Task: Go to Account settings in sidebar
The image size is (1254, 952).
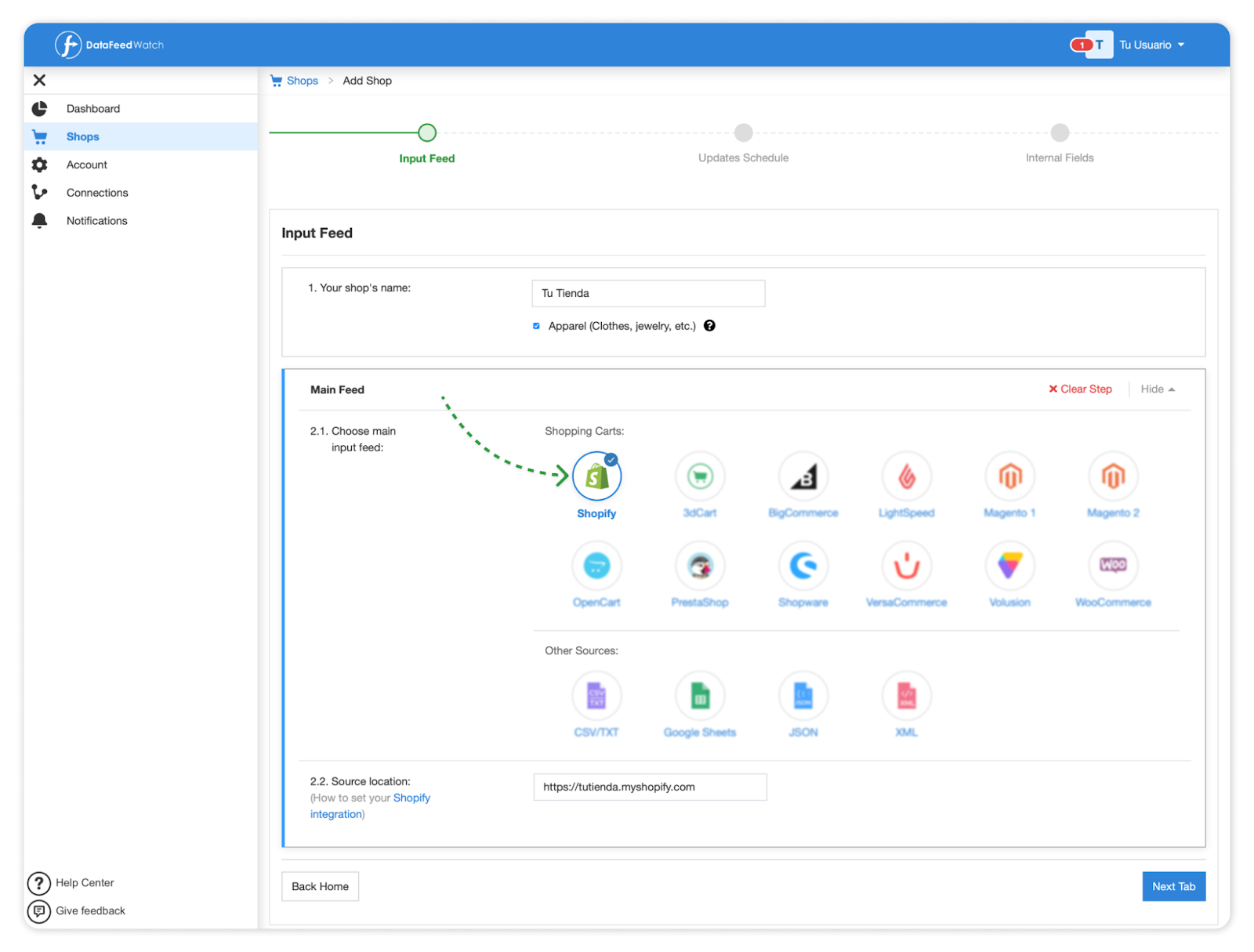Action: click(140, 165)
